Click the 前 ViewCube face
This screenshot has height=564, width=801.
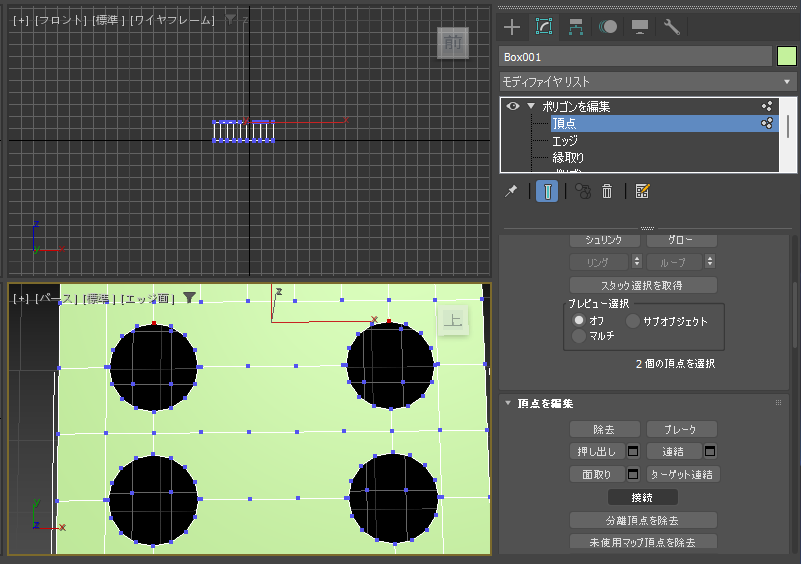click(x=453, y=43)
